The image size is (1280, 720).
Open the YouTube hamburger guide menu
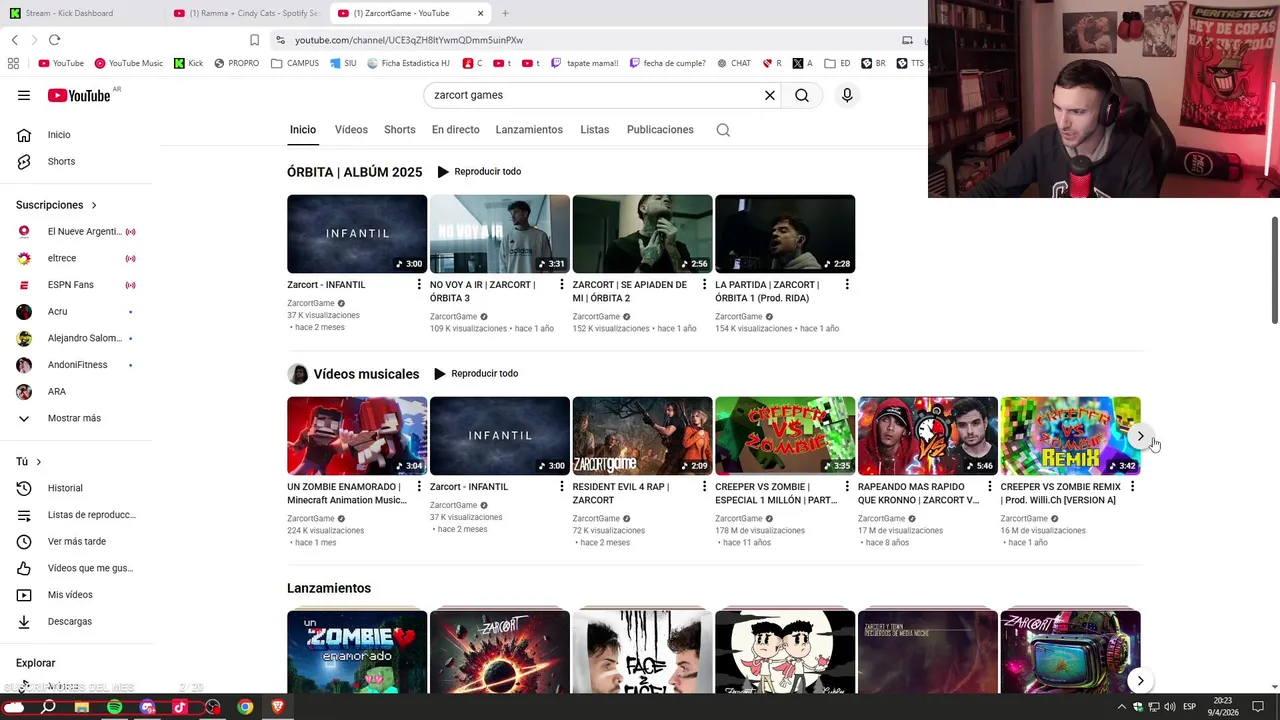(24, 95)
